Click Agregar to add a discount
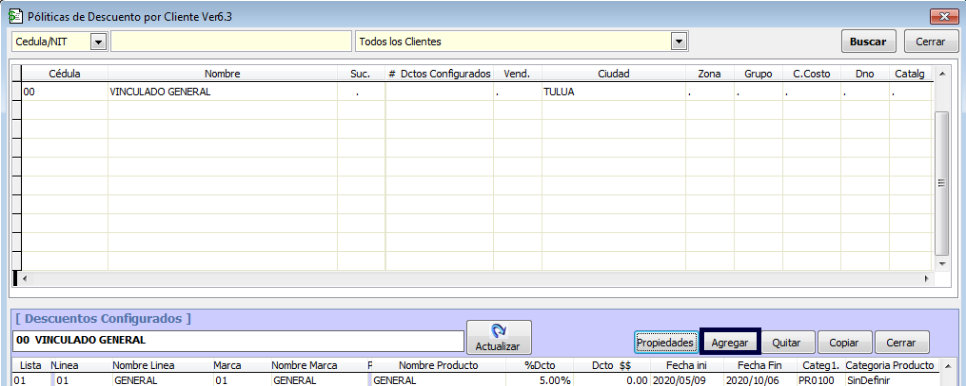Viewport: 966px width, 386px height. pyautogui.click(x=730, y=342)
